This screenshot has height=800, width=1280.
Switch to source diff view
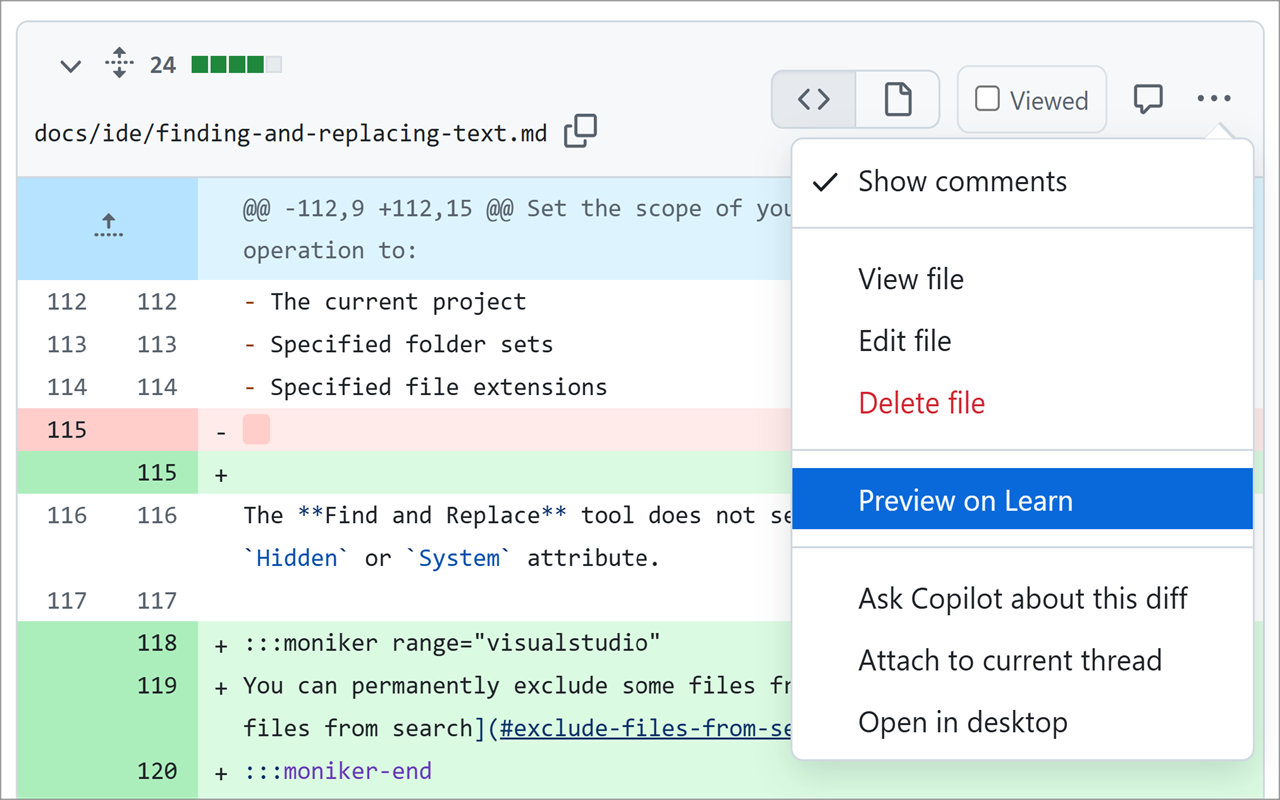point(814,99)
